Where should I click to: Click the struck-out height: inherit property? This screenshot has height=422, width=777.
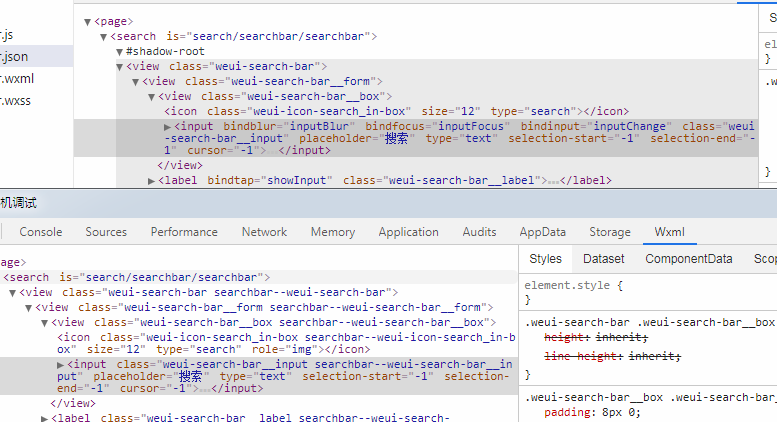tap(596, 338)
